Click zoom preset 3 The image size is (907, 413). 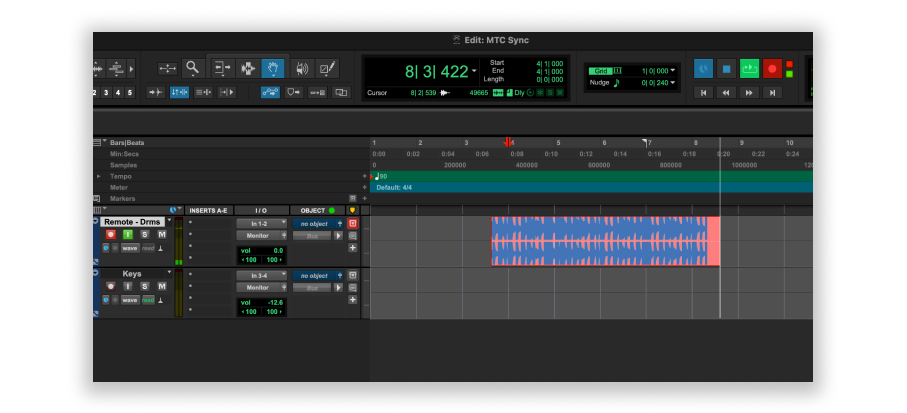tap(106, 93)
